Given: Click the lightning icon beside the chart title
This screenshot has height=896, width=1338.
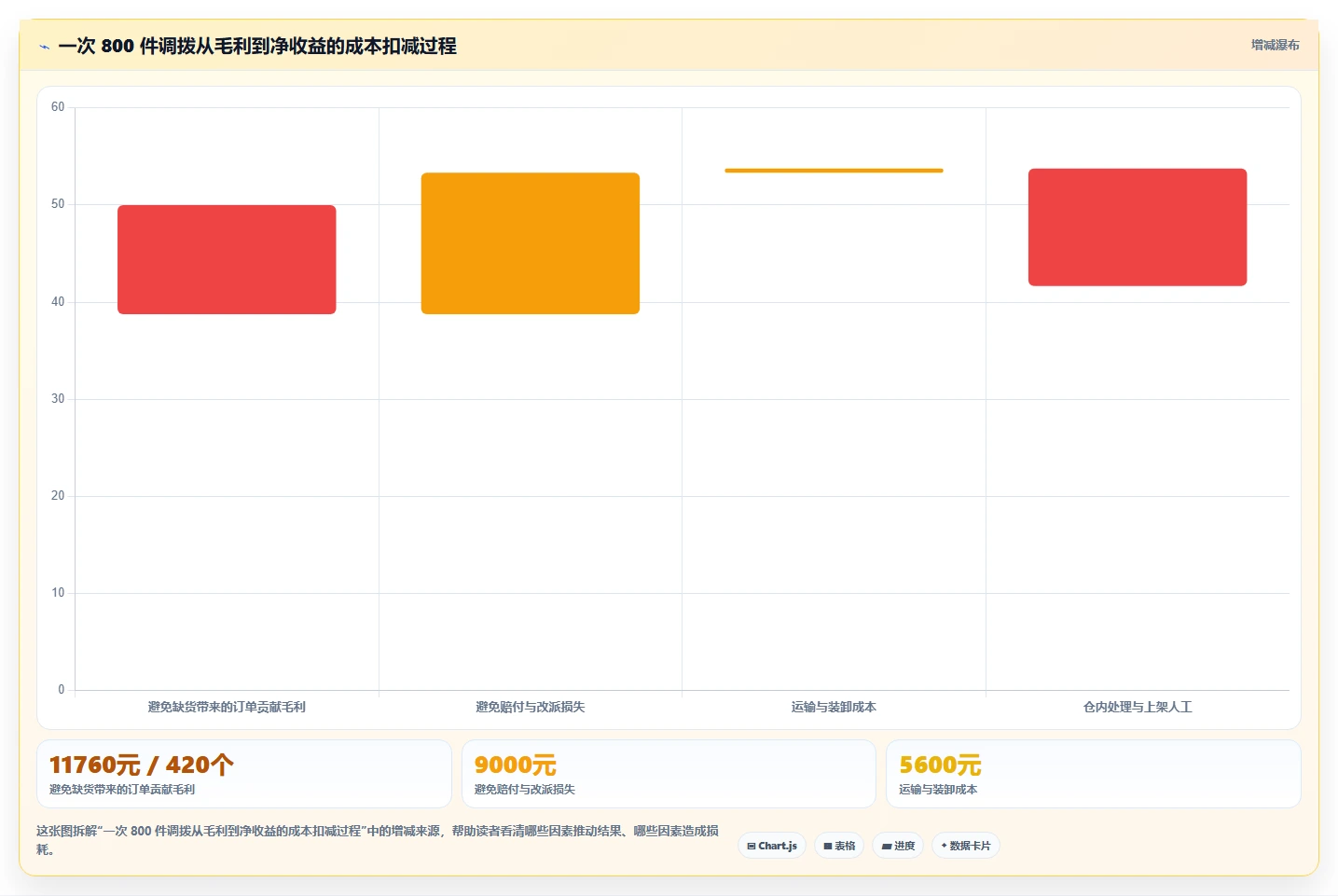Looking at the screenshot, I should pyautogui.click(x=44, y=47).
